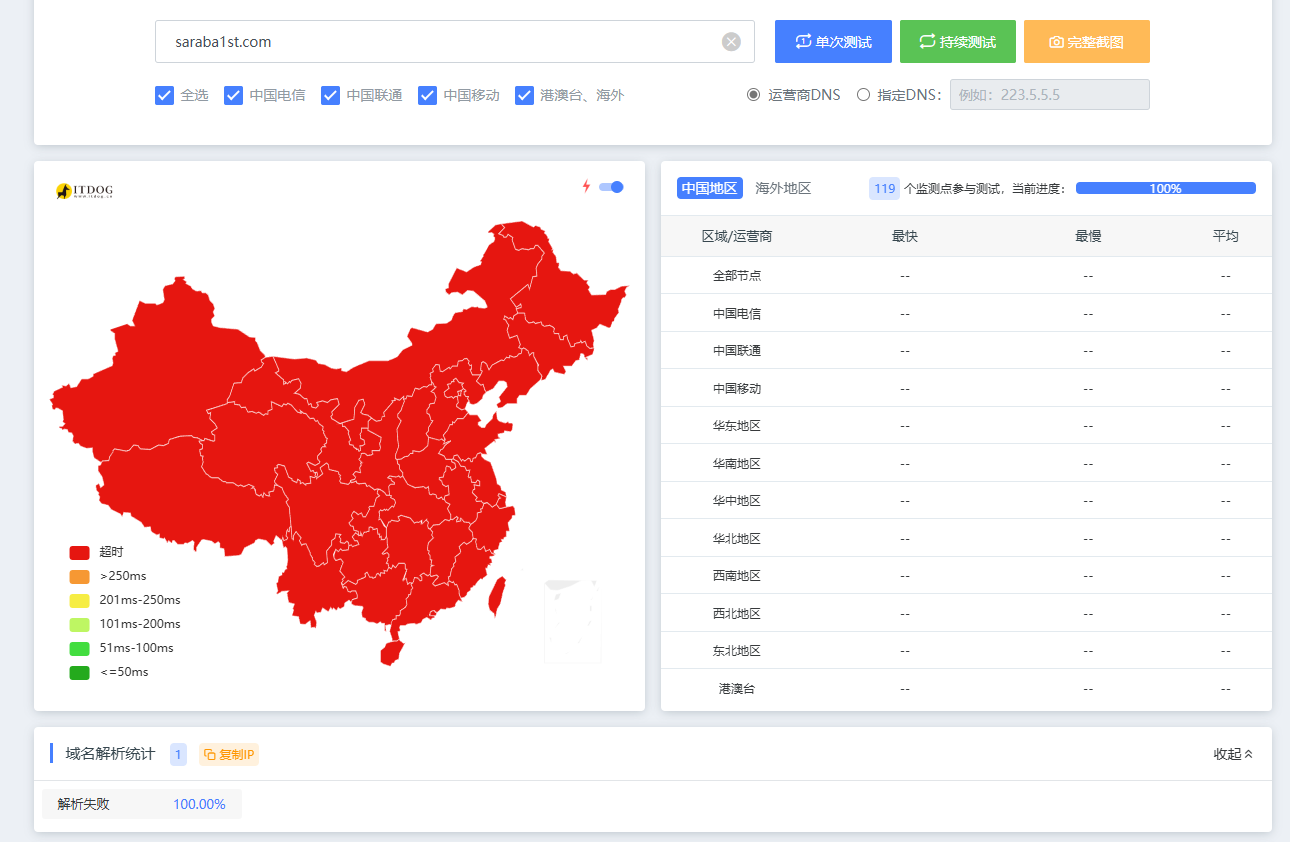Screen dimensions: 1290x842
Task: Uncheck the 中国电信 checkbox
Action: pyautogui.click(x=234, y=95)
